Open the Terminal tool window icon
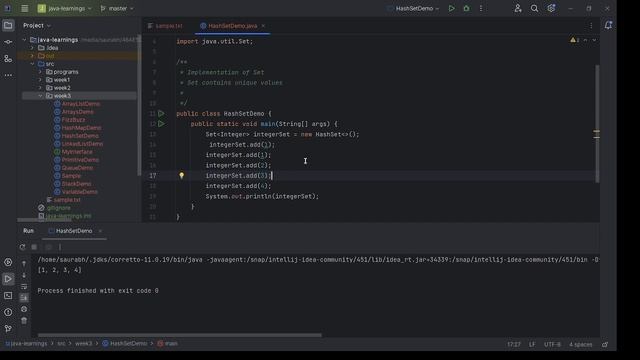 (x=8, y=296)
